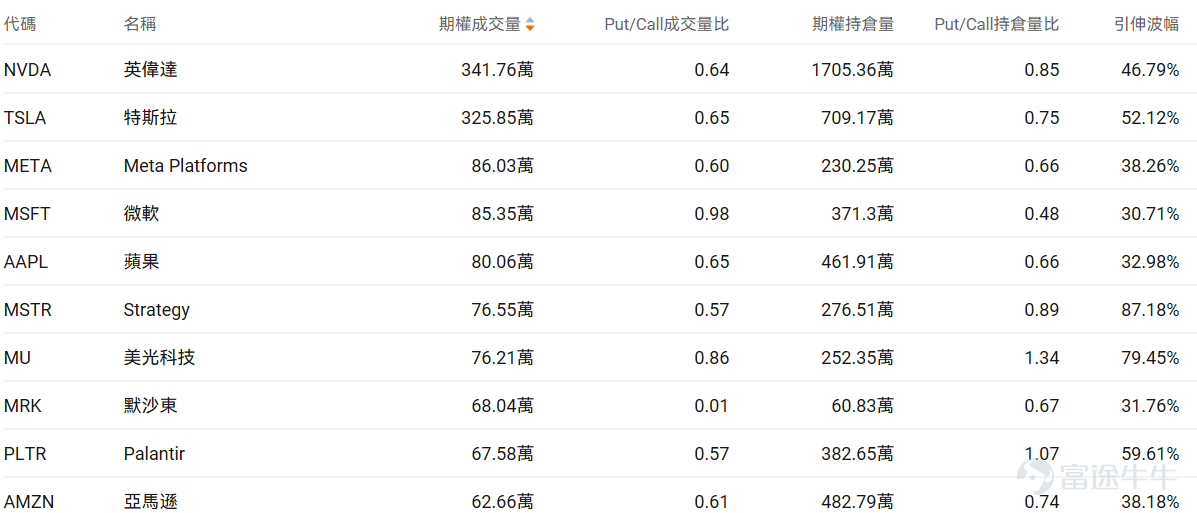1197x513 pixels.
Task: Click the 276.51萬 open interest cell
Action: click(x=857, y=311)
